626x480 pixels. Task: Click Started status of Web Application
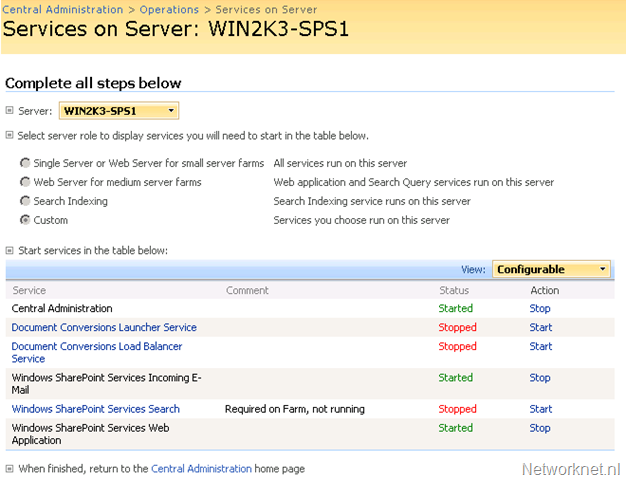456,428
